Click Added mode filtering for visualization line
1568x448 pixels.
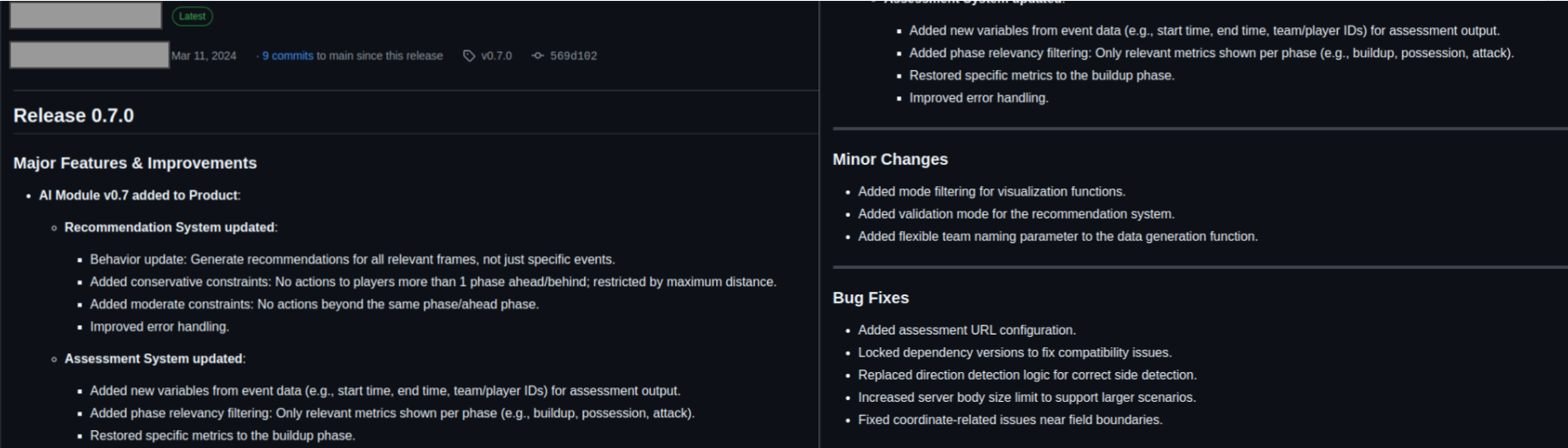992,192
